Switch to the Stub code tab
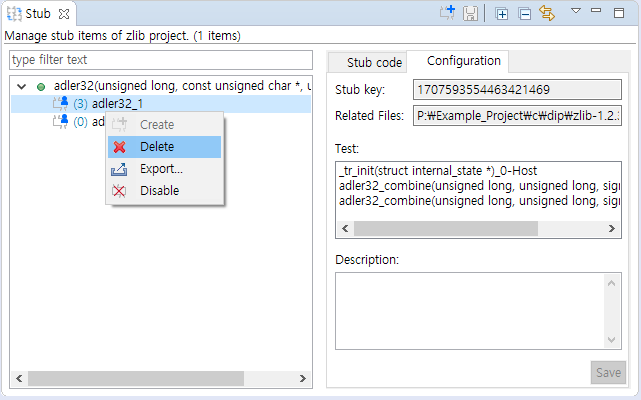 click(x=374, y=62)
